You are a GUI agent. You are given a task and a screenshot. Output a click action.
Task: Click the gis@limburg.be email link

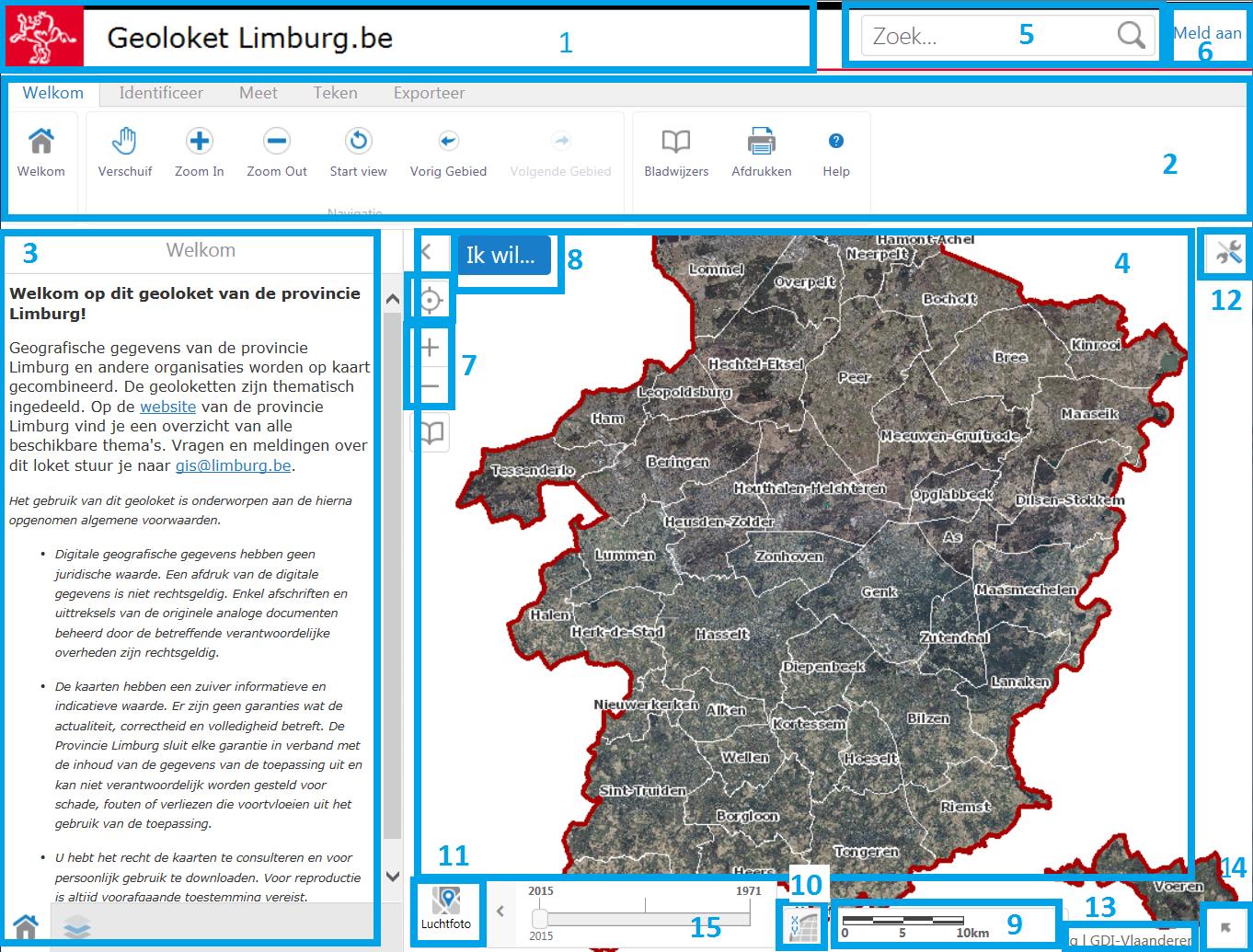234,465
